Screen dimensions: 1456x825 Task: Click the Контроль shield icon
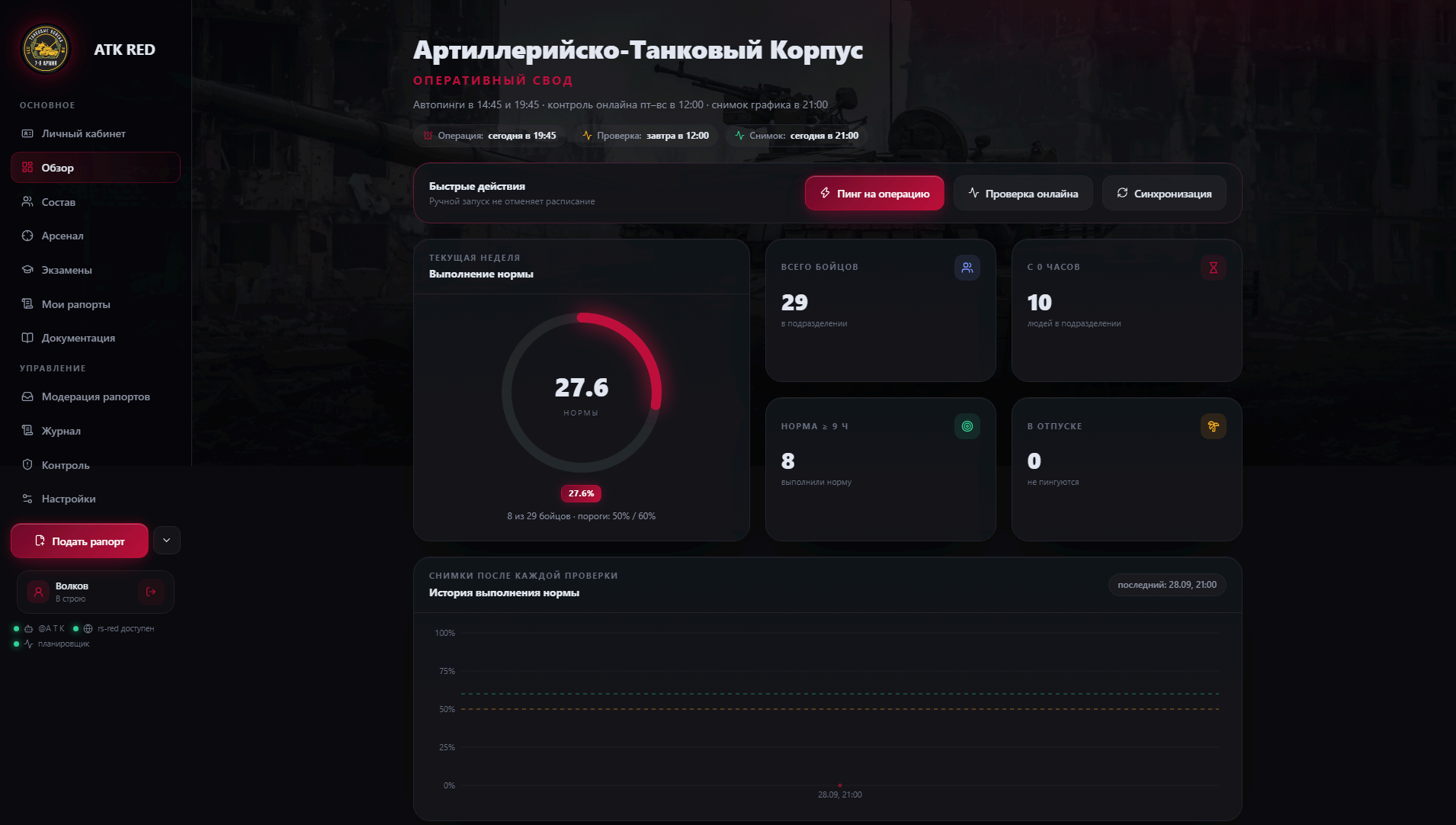[x=27, y=465]
